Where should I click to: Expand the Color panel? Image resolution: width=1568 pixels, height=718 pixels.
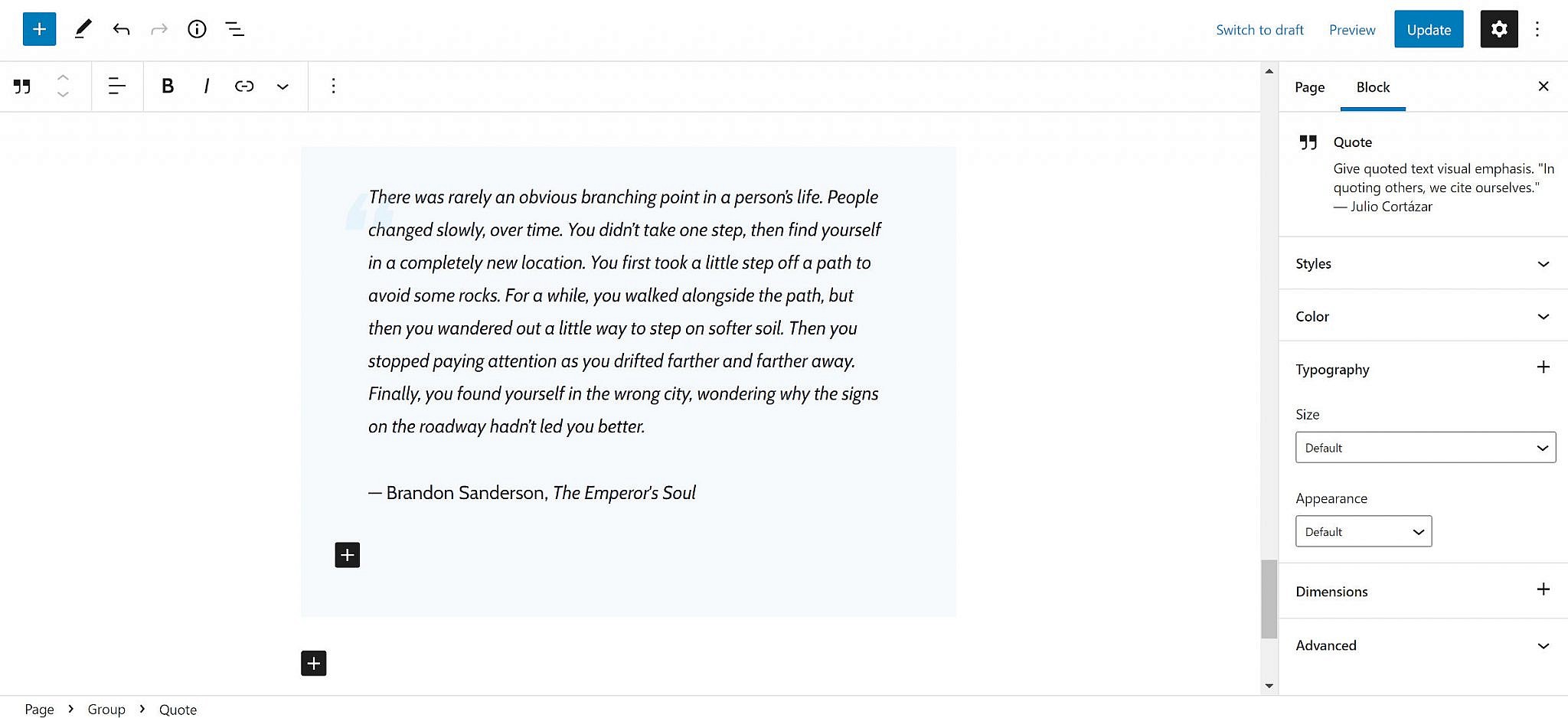[1423, 316]
